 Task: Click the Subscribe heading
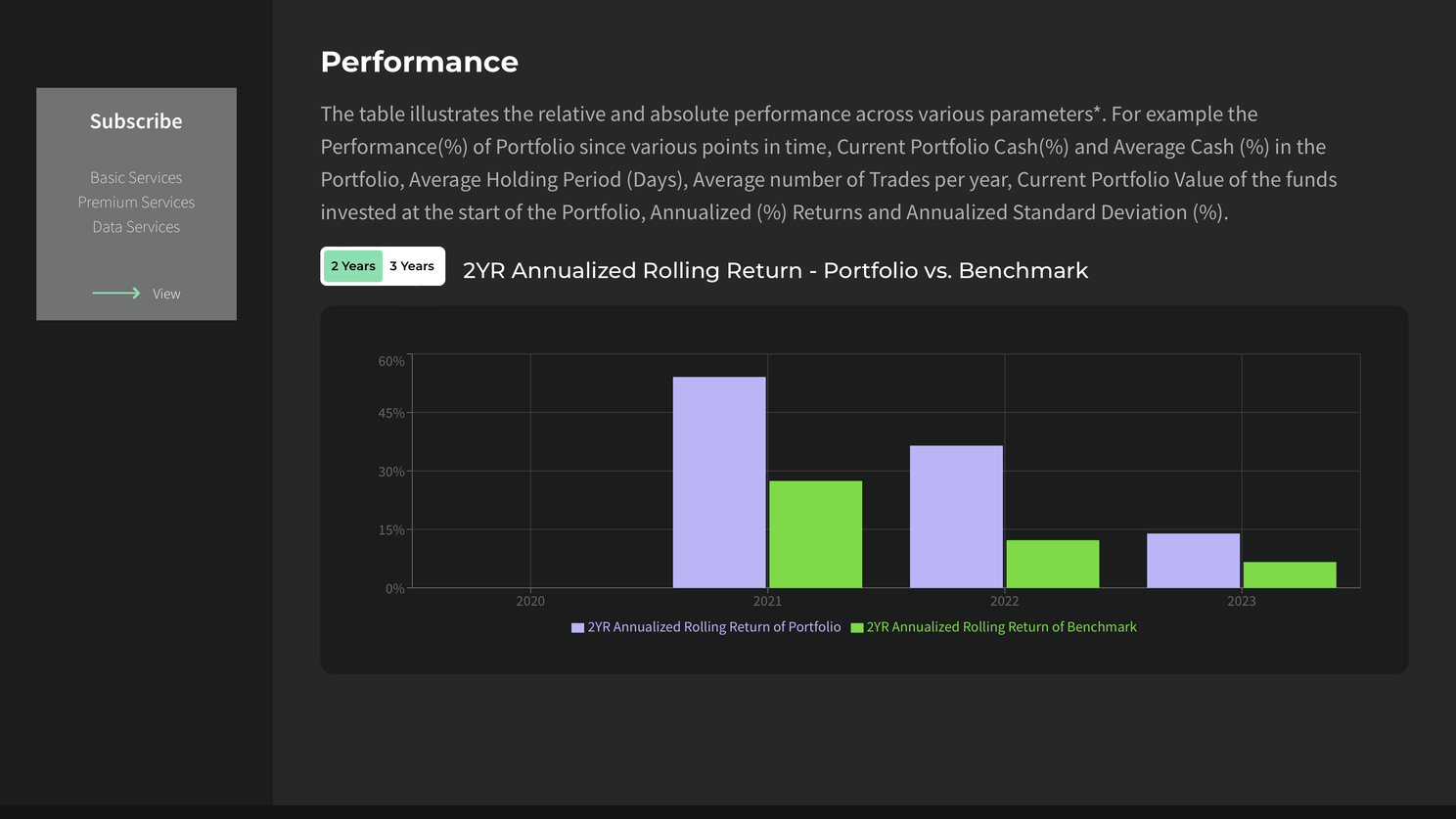pyautogui.click(x=136, y=121)
